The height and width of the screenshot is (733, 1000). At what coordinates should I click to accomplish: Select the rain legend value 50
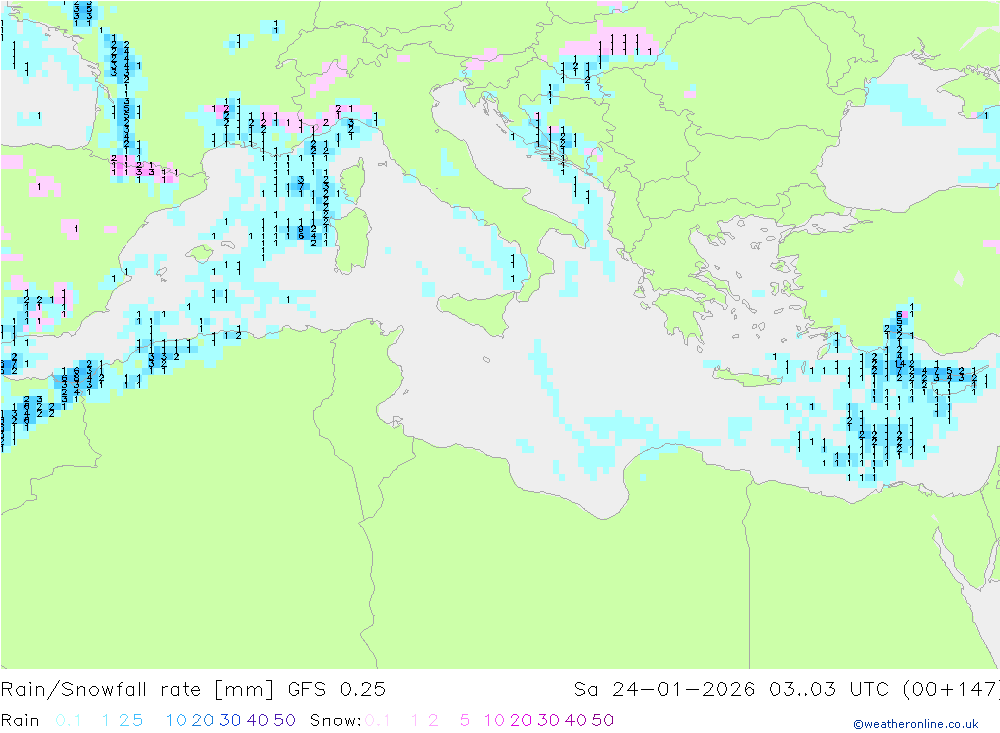[x=284, y=720]
